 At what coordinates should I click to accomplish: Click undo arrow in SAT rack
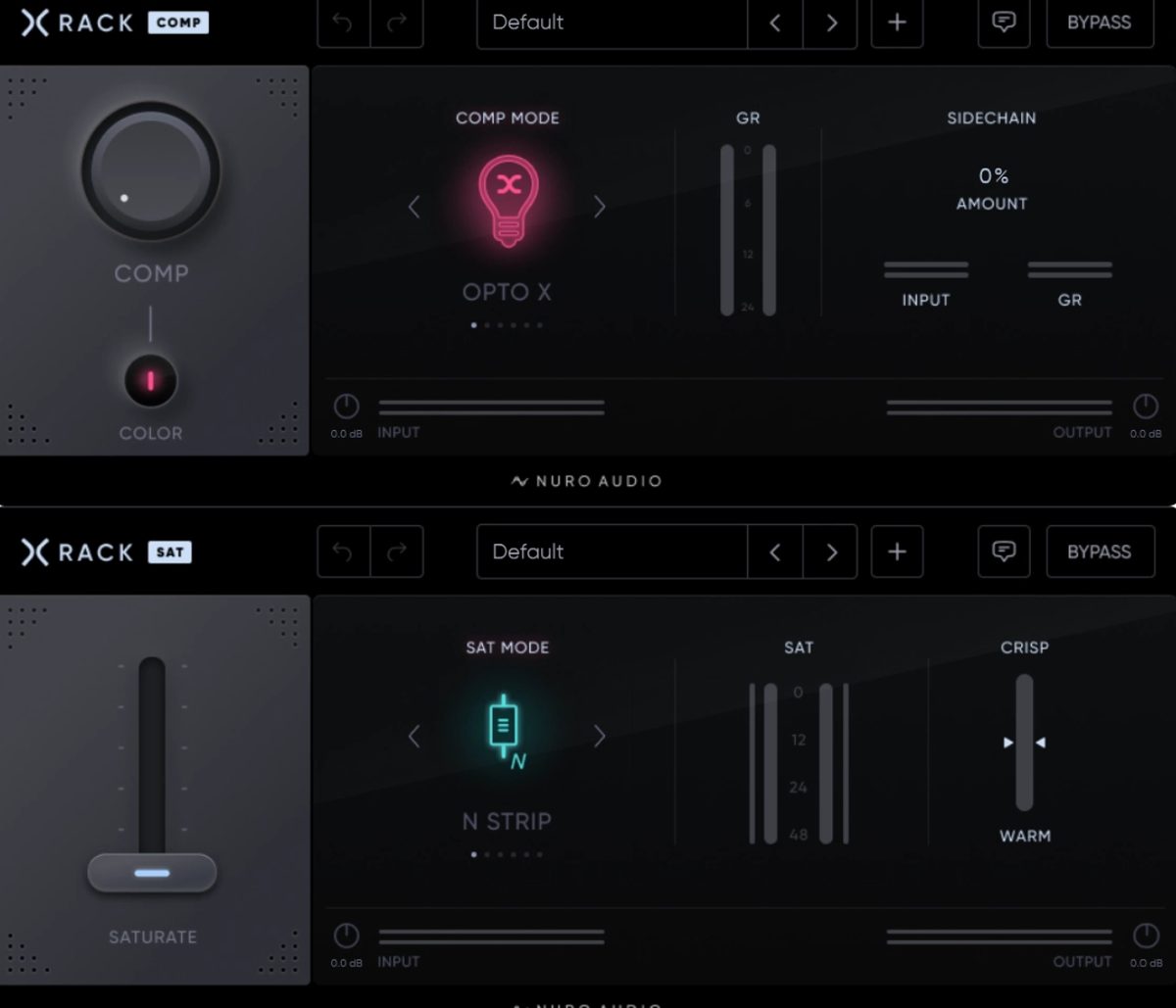(x=344, y=552)
